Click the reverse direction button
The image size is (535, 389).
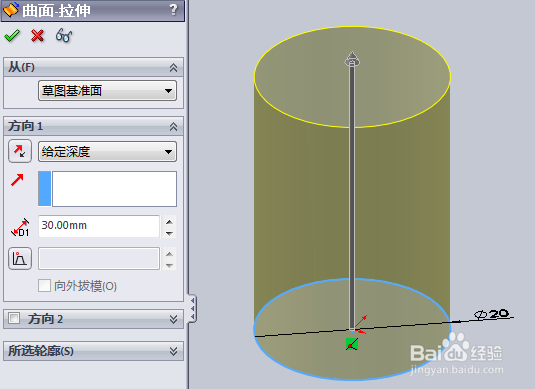click(x=20, y=151)
